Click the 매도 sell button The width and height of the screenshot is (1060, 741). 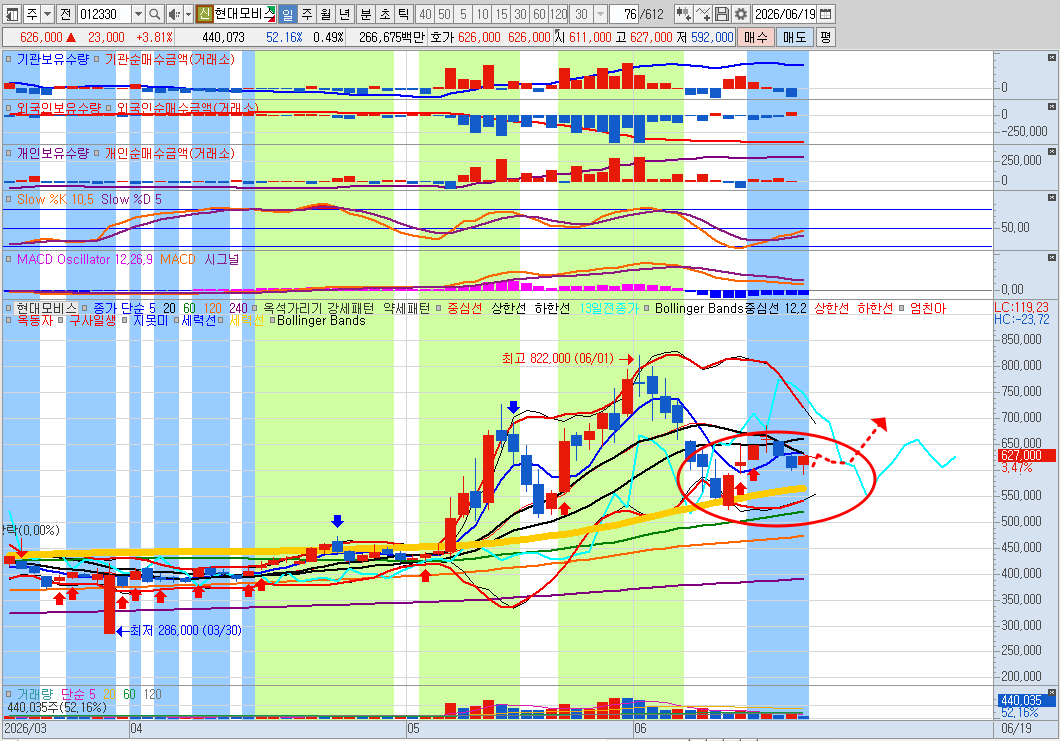(794, 37)
